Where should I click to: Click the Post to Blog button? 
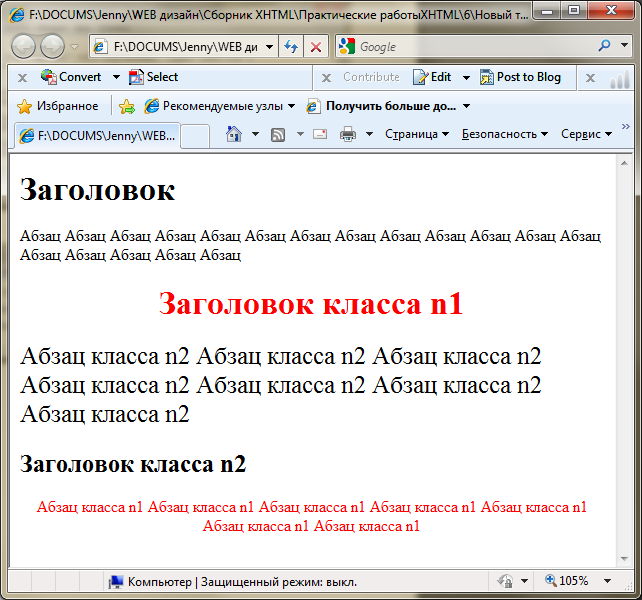(520, 77)
